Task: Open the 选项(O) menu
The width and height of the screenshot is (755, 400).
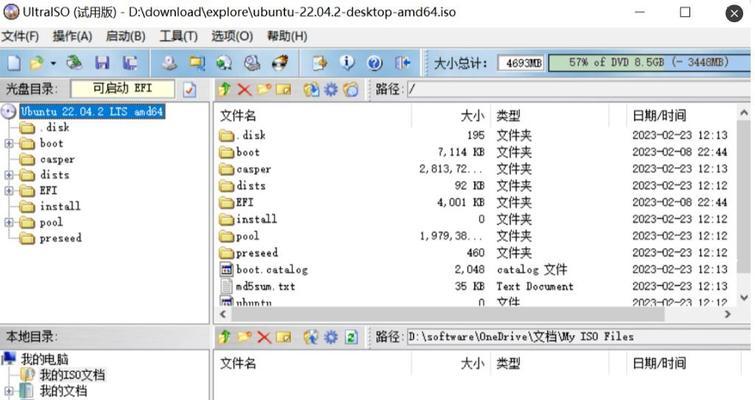Action: pos(232,36)
